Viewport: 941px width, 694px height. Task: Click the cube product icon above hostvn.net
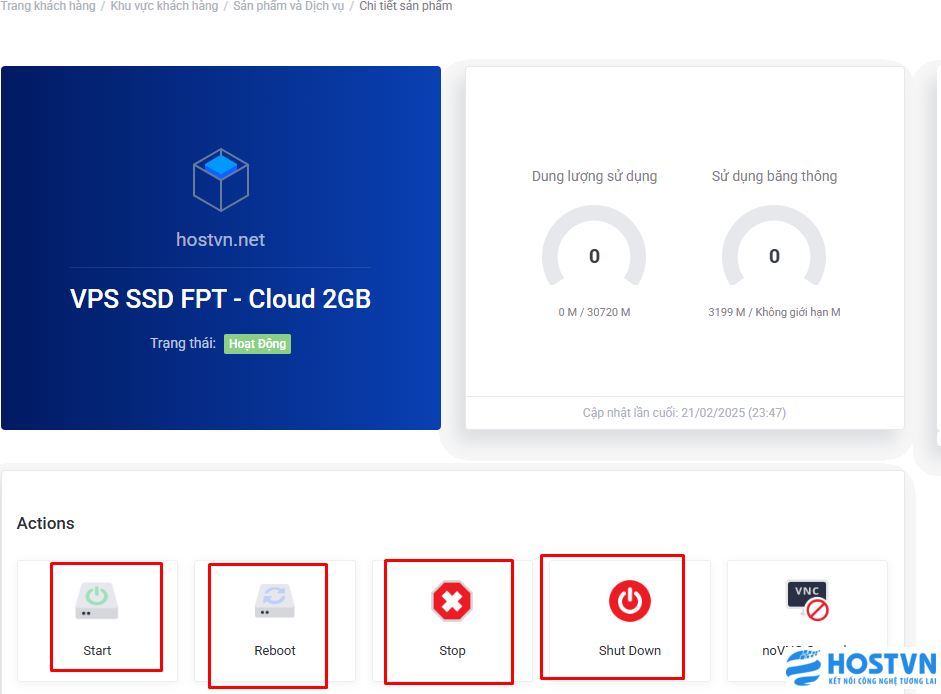click(x=221, y=180)
